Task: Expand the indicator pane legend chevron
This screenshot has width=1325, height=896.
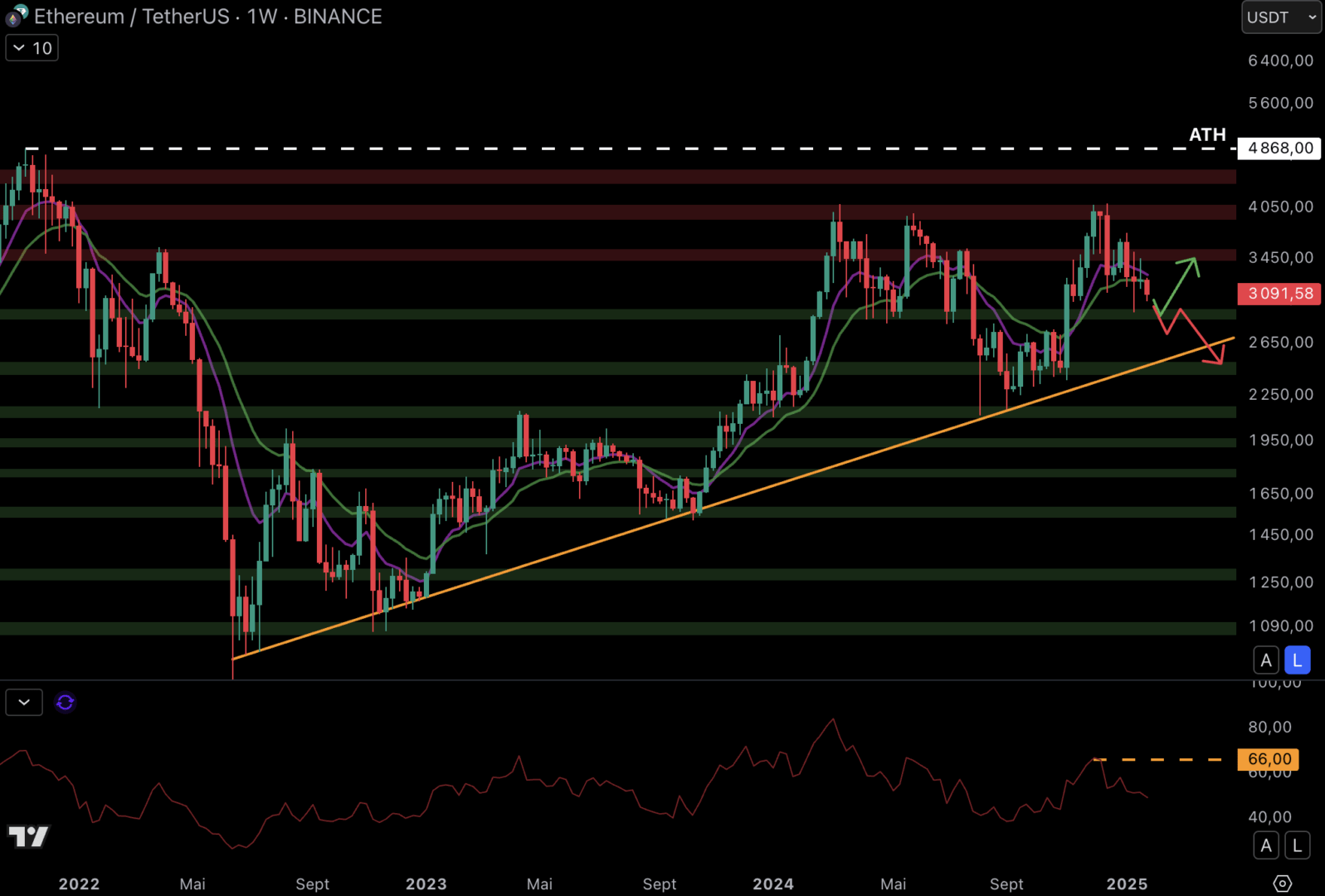Action: point(24,703)
